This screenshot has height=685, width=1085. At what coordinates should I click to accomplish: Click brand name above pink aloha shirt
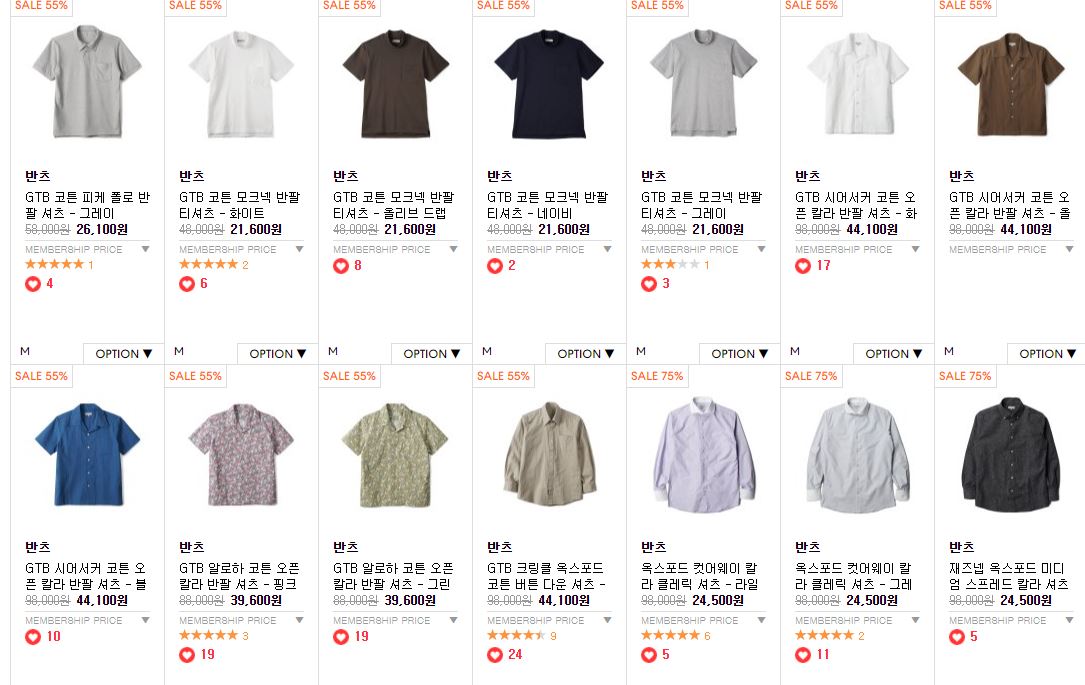pyautogui.click(x=192, y=547)
